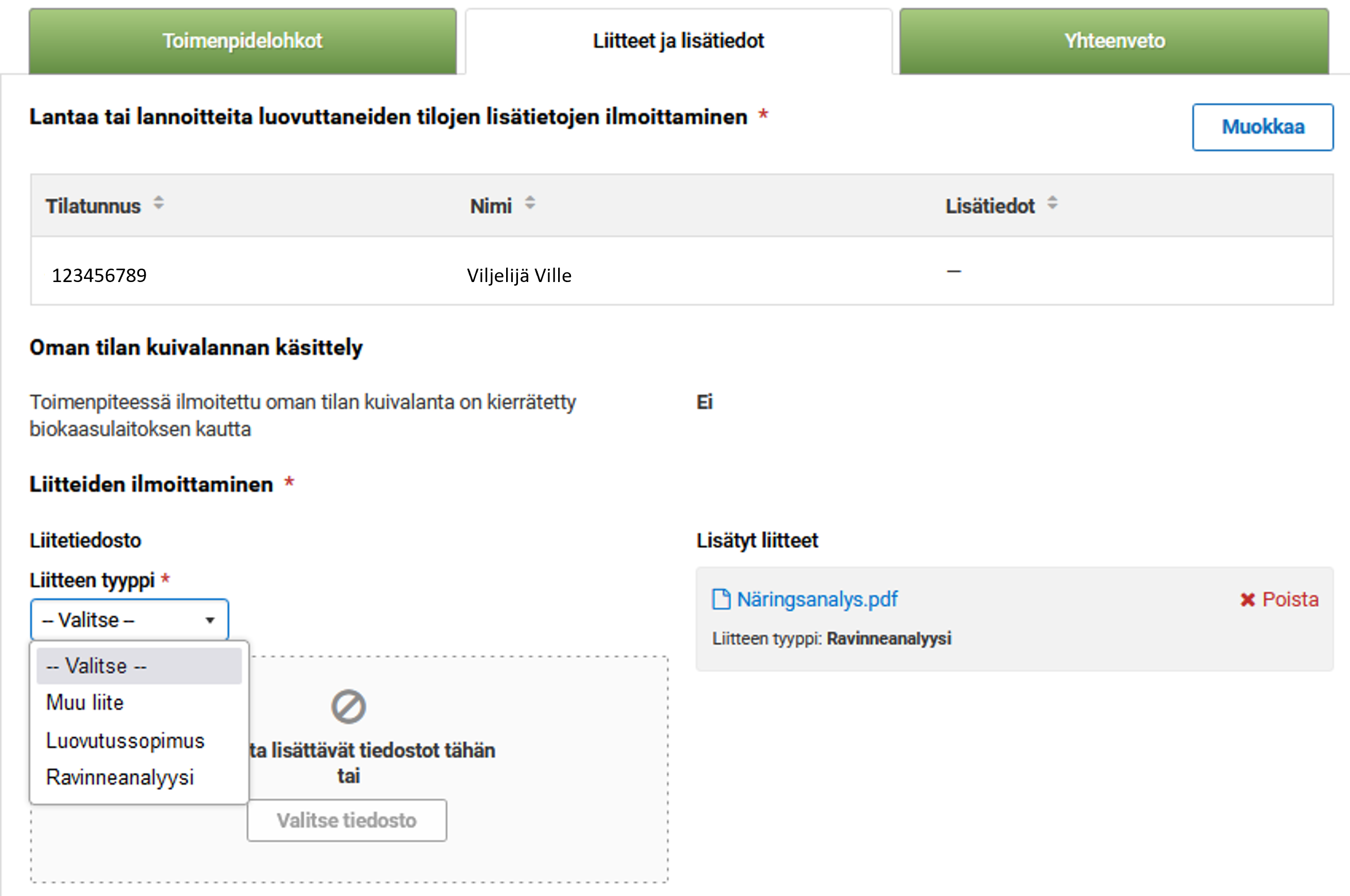Choose Luovutussopimus attachment type option

[125, 741]
